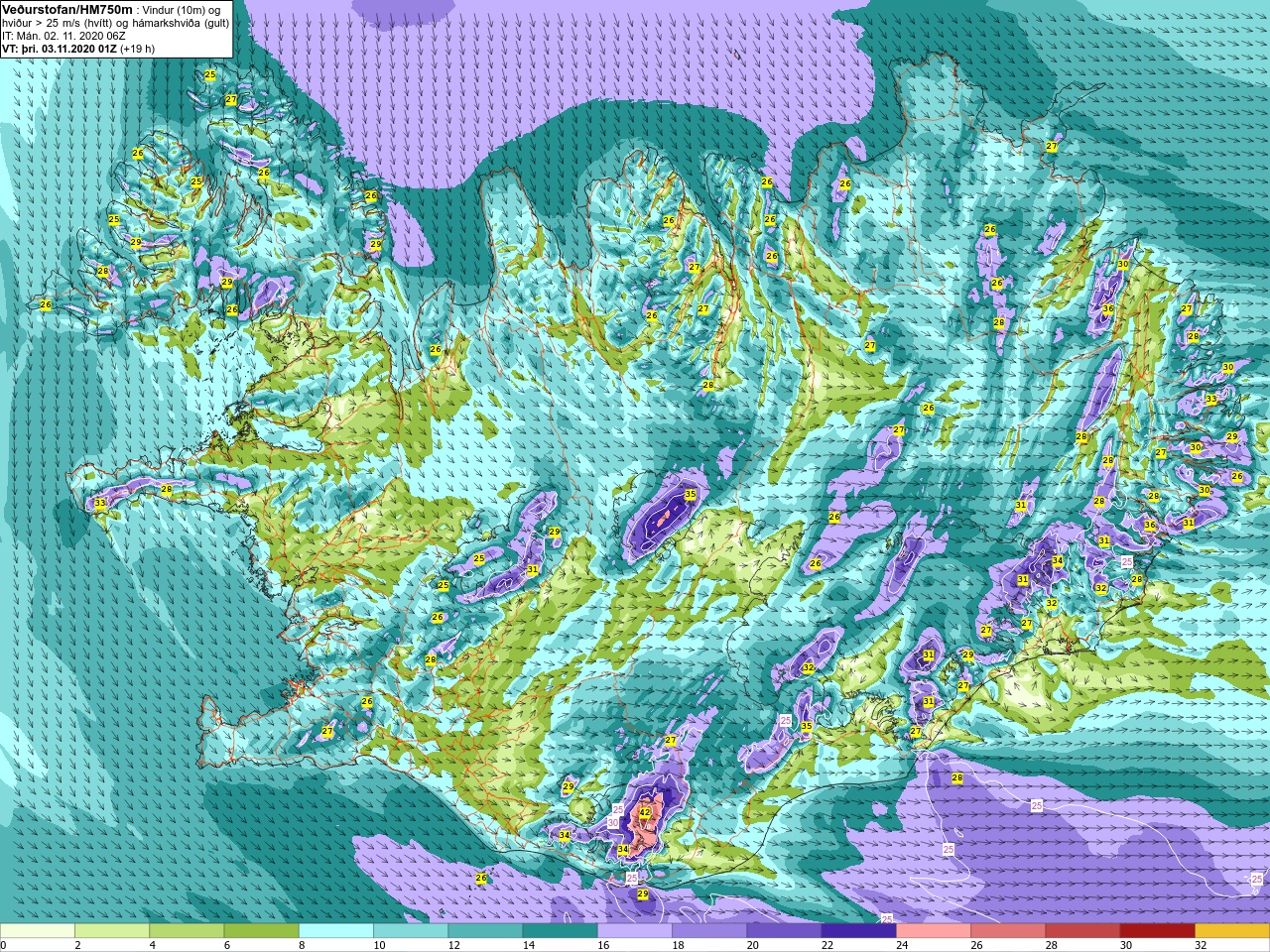Choose the indigo 22–24 m/s legend swatch
This screenshot has width=1270, height=952.
tap(859, 931)
